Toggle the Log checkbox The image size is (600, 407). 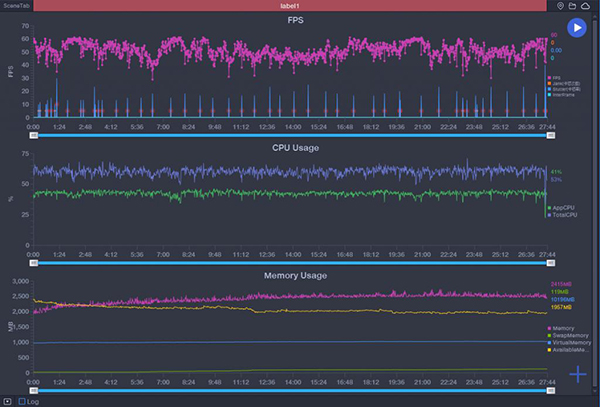click(22, 401)
